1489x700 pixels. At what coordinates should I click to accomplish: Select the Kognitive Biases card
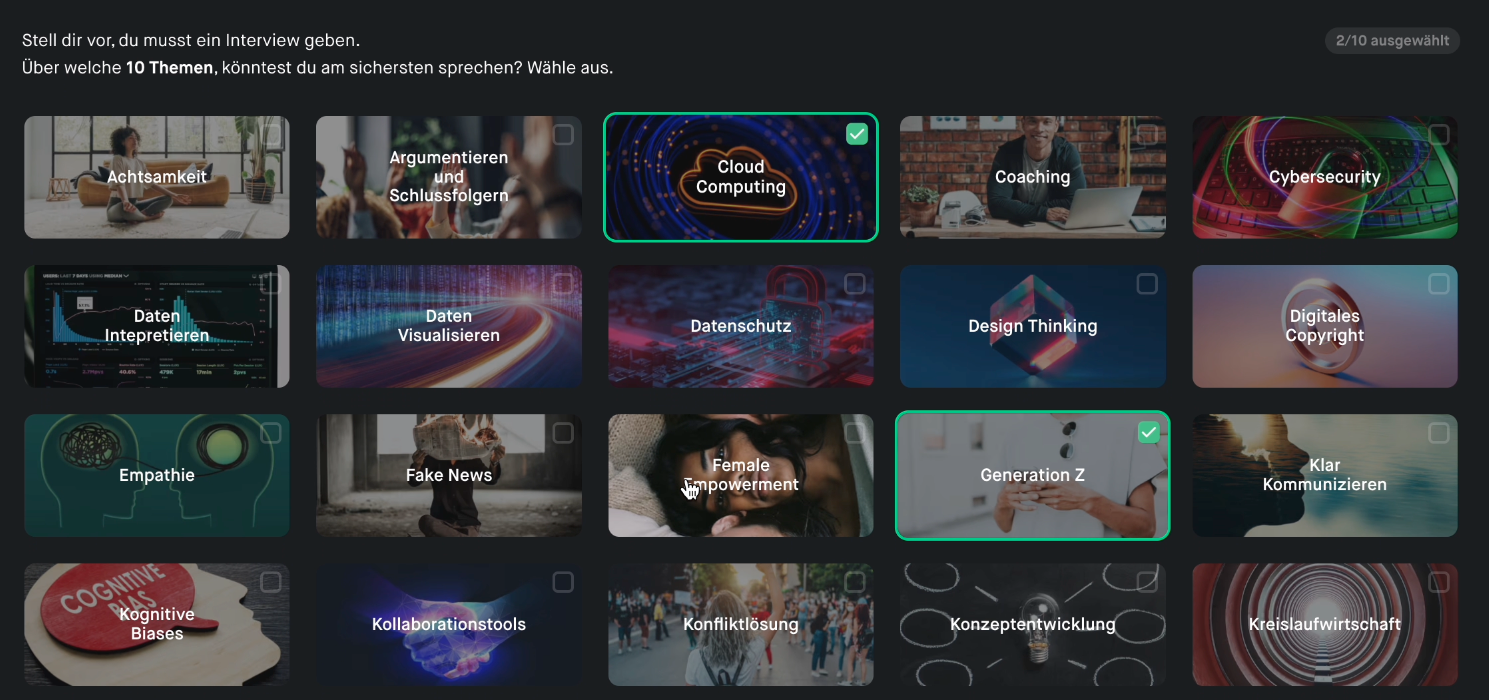point(157,624)
